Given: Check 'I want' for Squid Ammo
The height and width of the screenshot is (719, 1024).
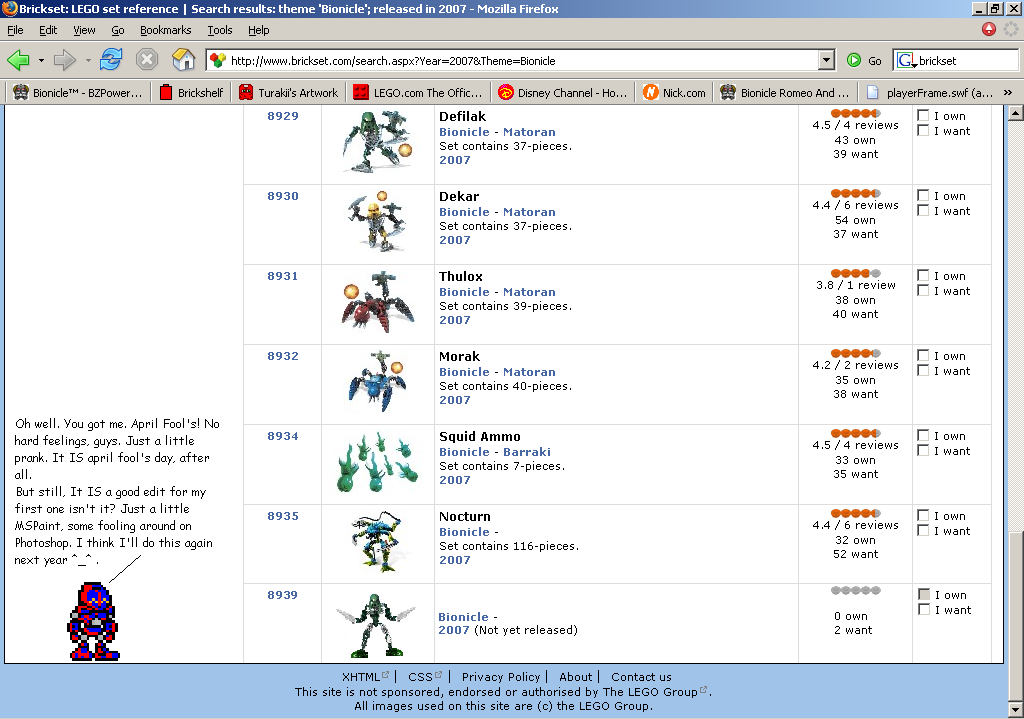Looking at the screenshot, I should coord(923,451).
